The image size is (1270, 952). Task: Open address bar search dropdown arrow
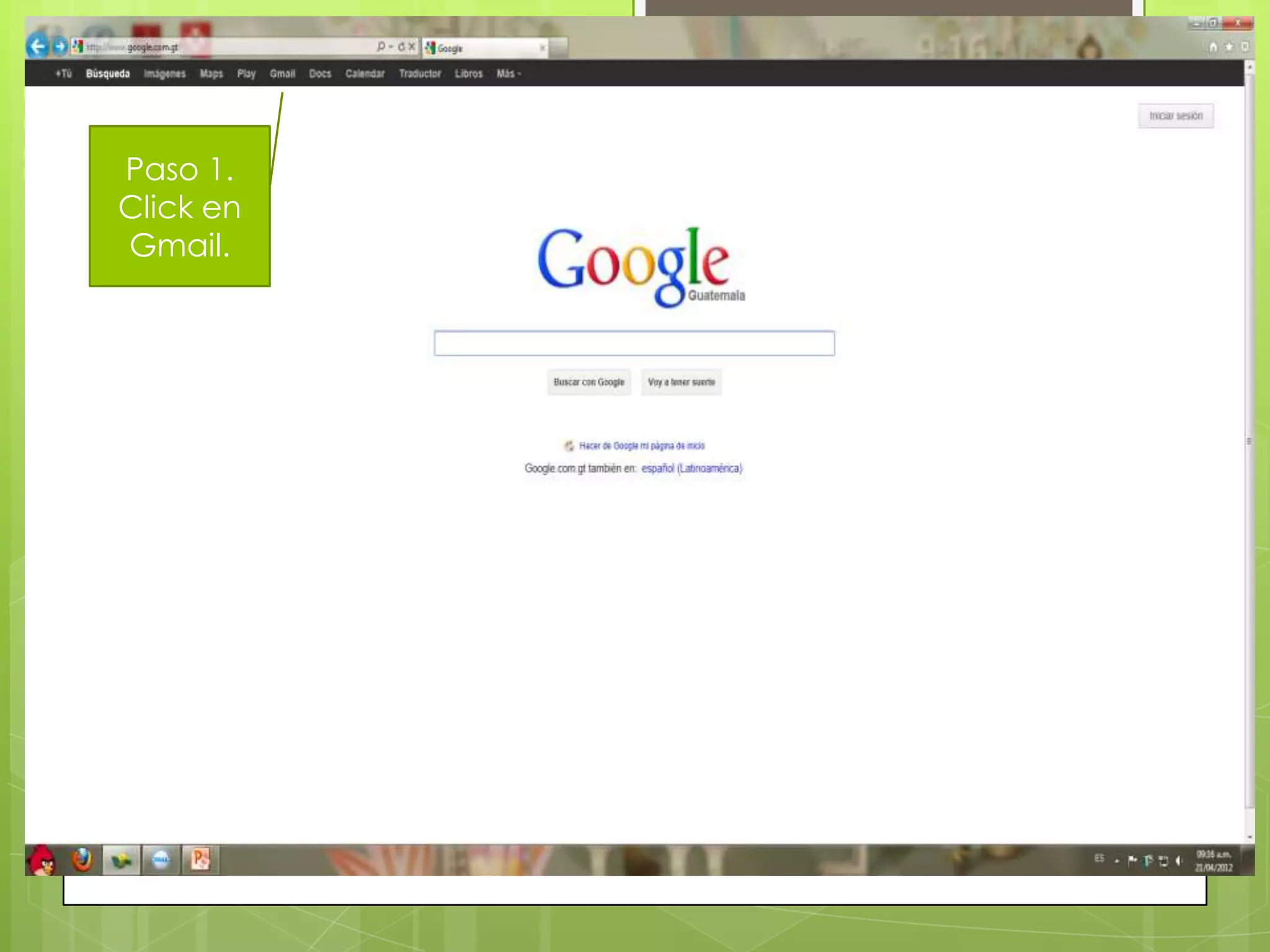pyautogui.click(x=391, y=46)
